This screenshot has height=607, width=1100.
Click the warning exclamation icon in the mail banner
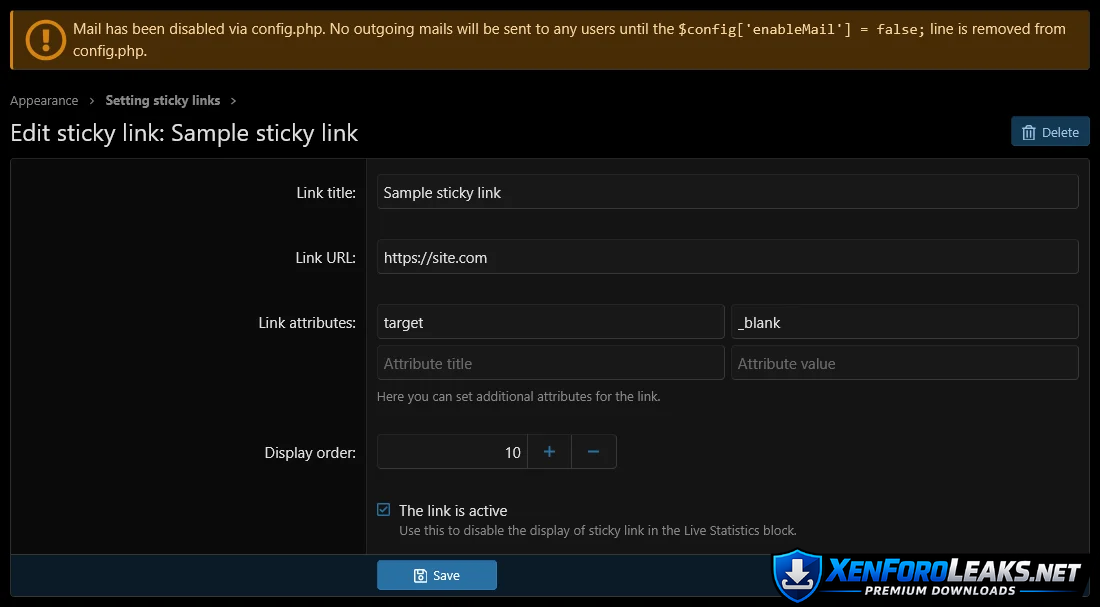click(x=45, y=40)
